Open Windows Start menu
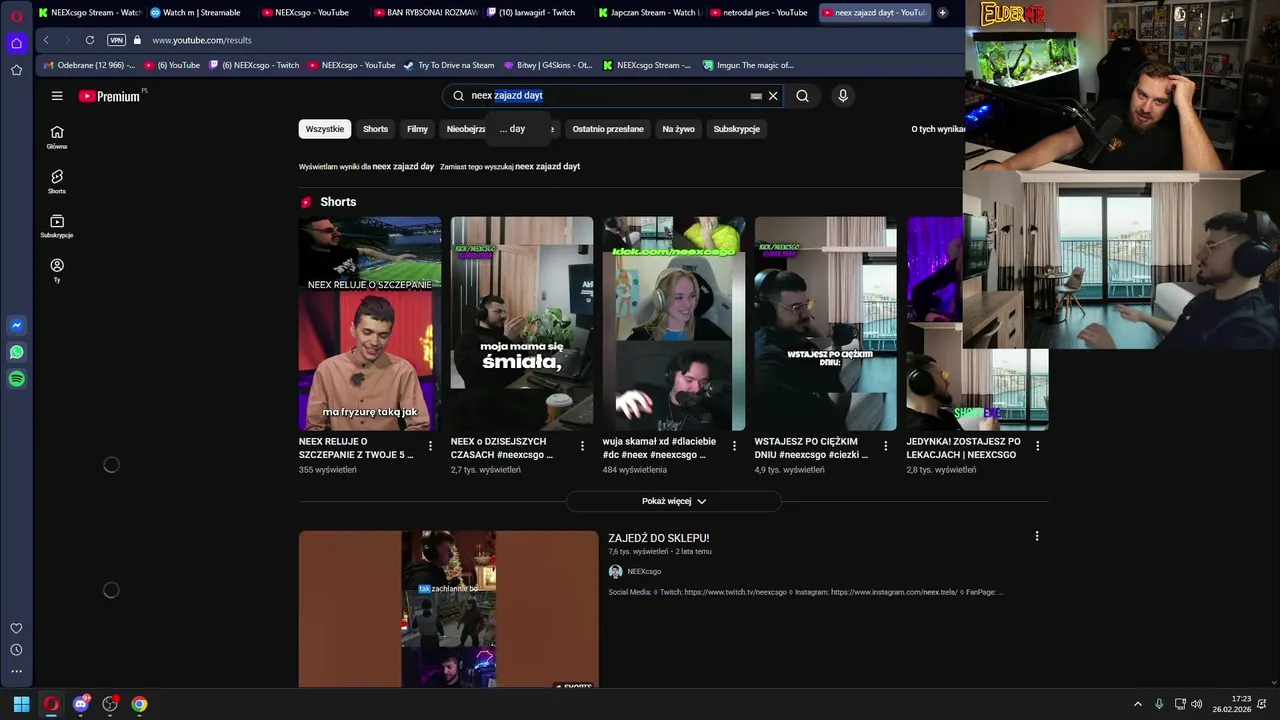This screenshot has height=720, width=1280. (21, 704)
